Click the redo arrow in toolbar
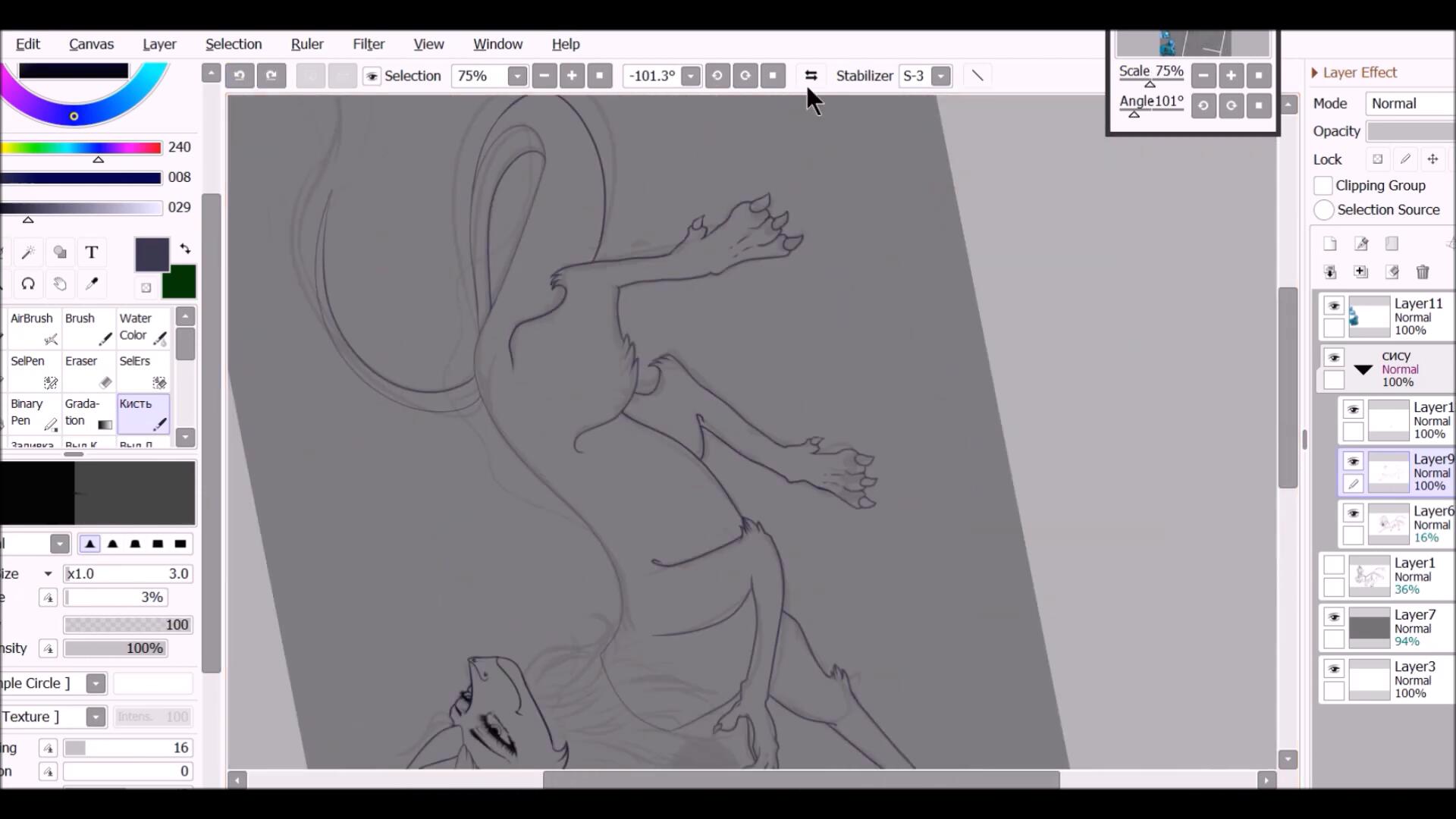This screenshot has height=819, width=1456. tap(271, 76)
